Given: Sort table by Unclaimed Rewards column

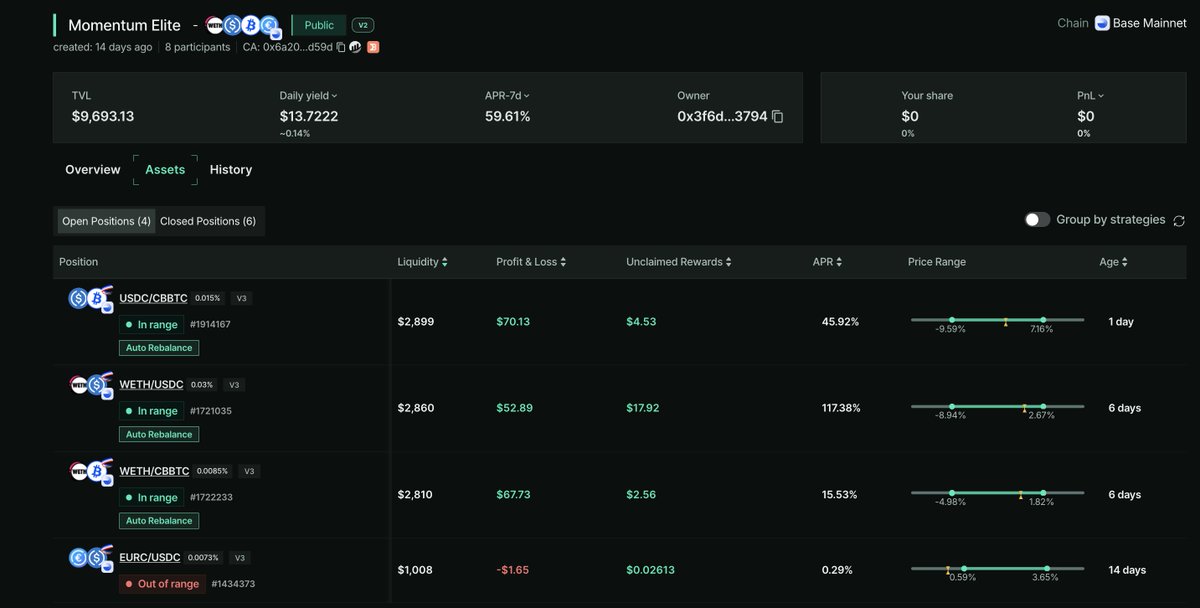Looking at the screenshot, I should pyautogui.click(x=679, y=262).
